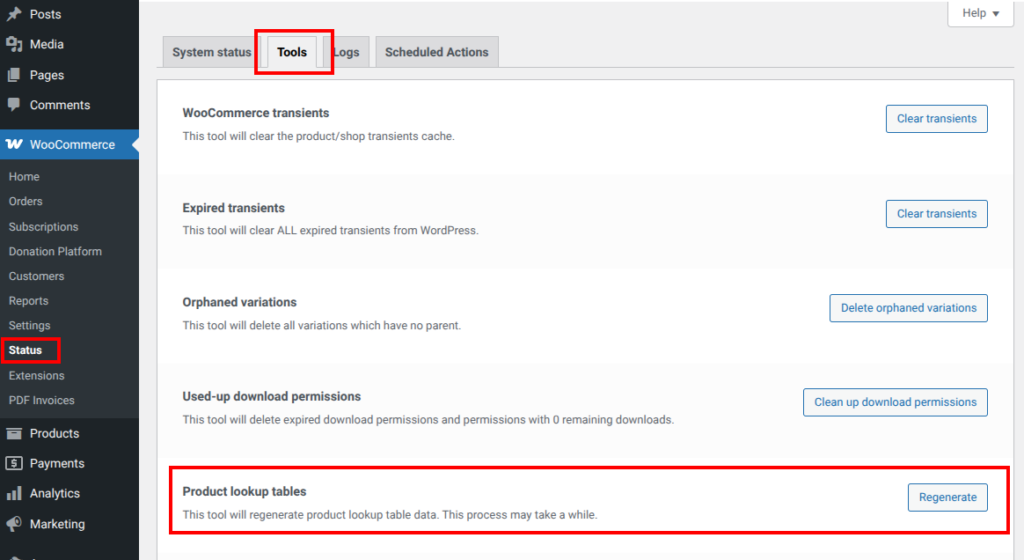The width and height of the screenshot is (1024, 560).
Task: Click the Analytics bar chart icon
Action: tap(14, 493)
